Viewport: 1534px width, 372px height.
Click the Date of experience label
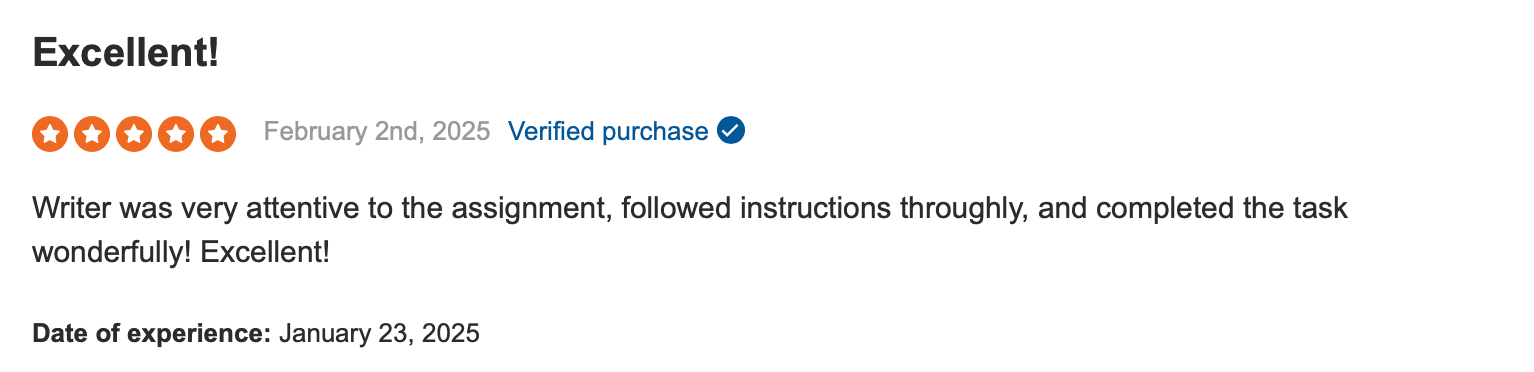tap(152, 333)
